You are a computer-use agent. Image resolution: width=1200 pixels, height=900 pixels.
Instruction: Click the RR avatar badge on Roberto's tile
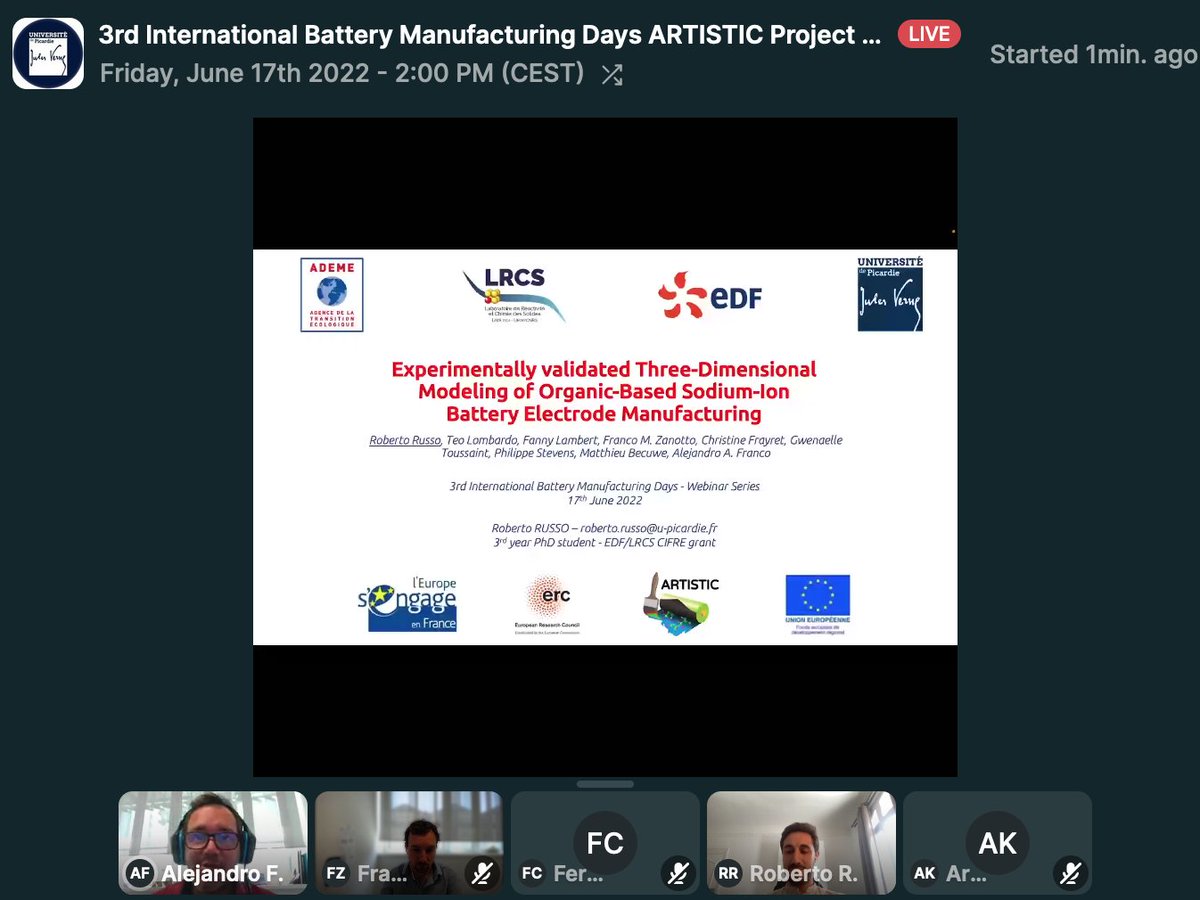[728, 873]
